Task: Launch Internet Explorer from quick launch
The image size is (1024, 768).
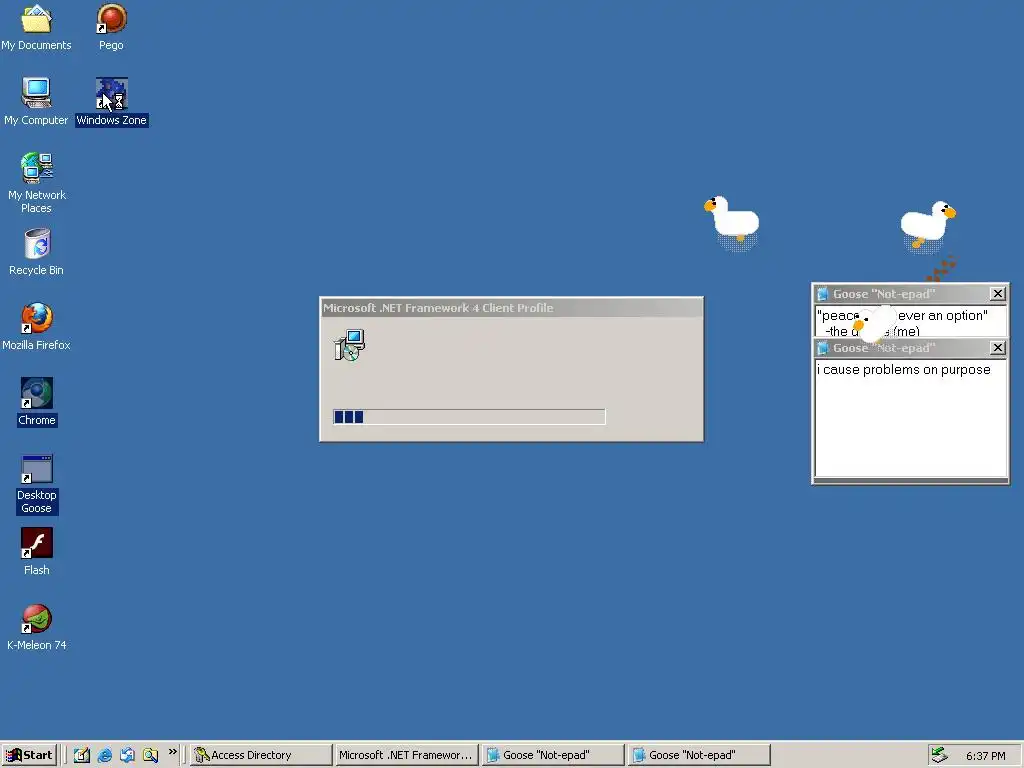Action: point(104,755)
